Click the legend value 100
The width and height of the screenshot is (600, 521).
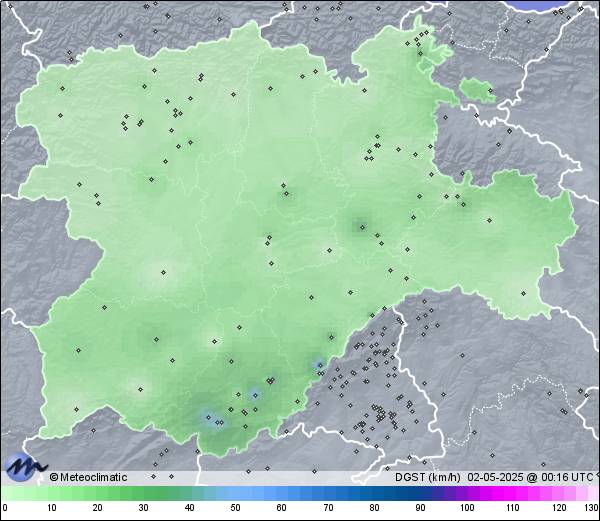(x=467, y=508)
